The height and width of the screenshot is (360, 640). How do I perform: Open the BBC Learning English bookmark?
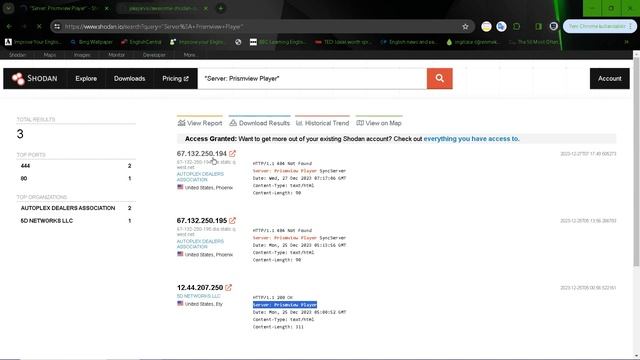pyautogui.click(x=277, y=42)
